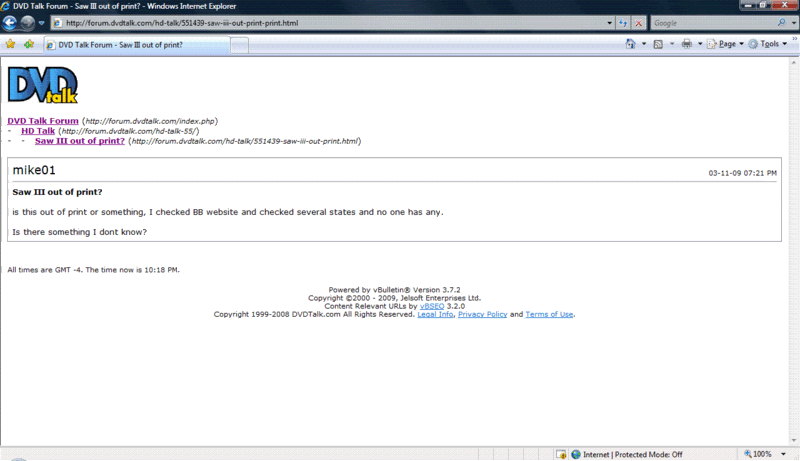The height and width of the screenshot is (461, 800).
Task: Open the HD Talk forum link
Action: (x=38, y=131)
